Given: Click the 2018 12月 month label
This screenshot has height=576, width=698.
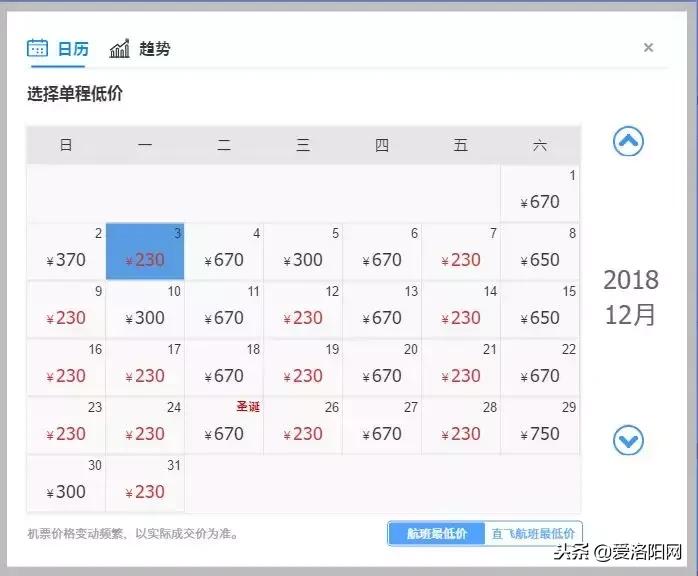Looking at the screenshot, I should tap(631, 297).
